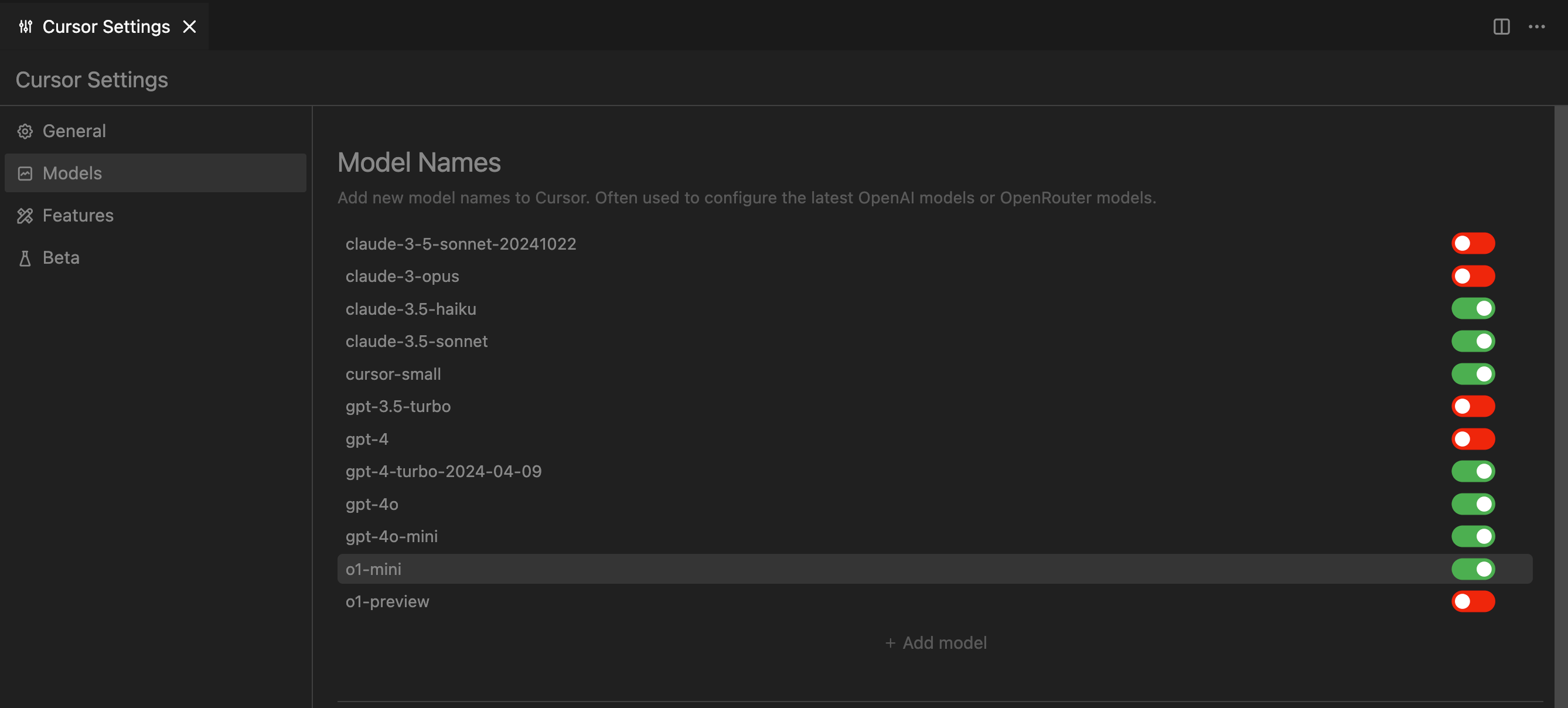Image resolution: width=1568 pixels, height=708 pixels.
Task: Click the claude-3-opus model name
Action: click(x=403, y=277)
